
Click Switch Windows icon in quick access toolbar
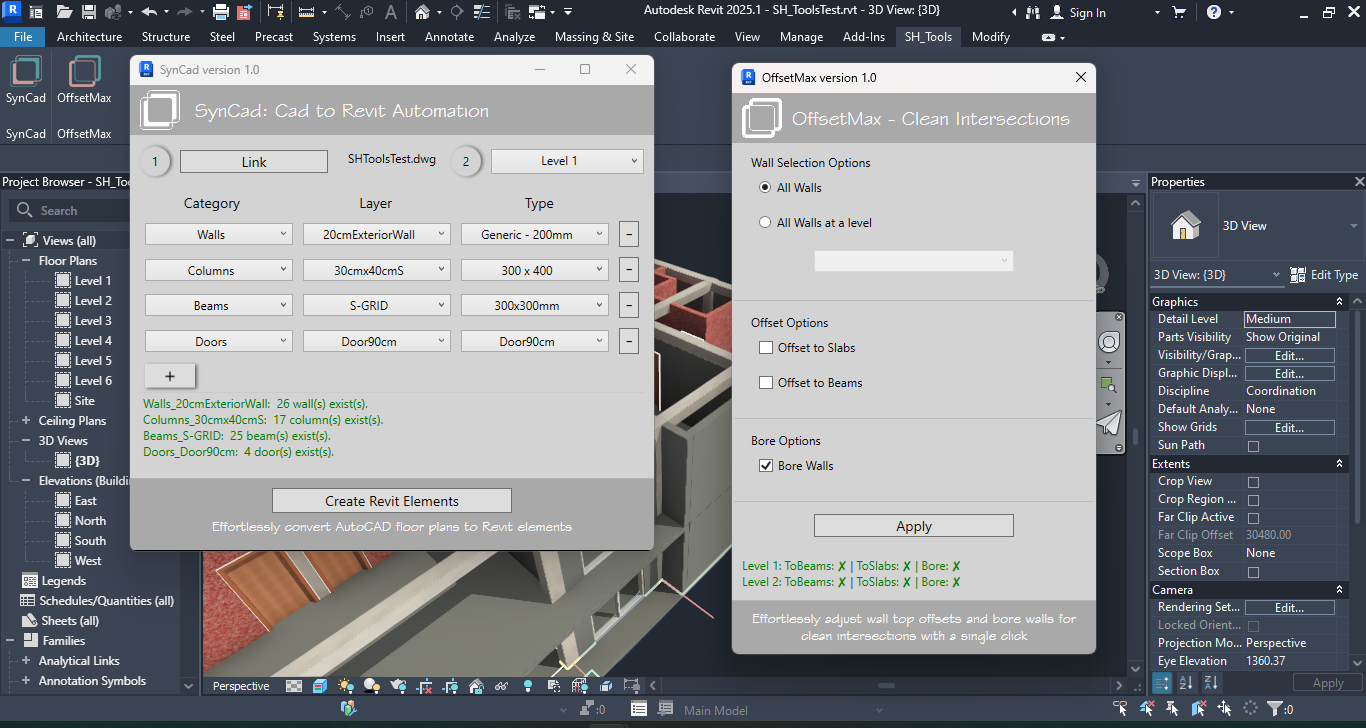point(537,12)
